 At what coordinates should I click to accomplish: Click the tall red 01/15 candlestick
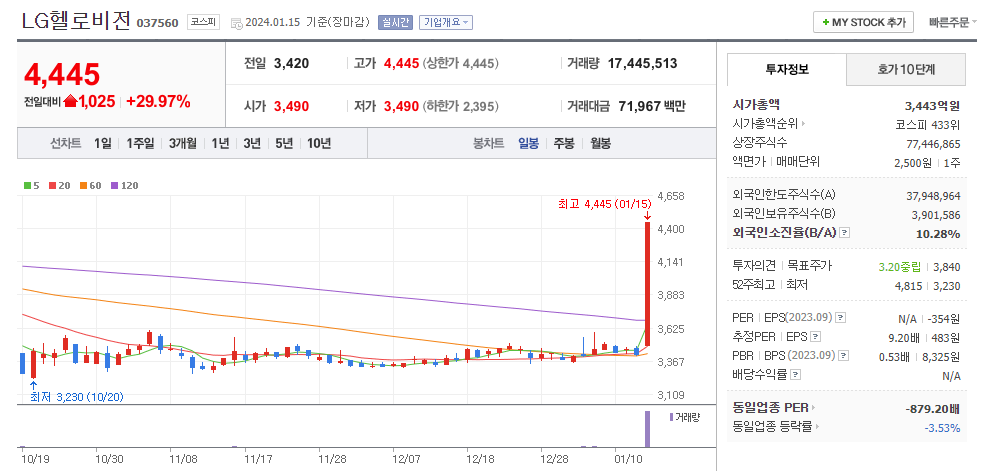pyautogui.click(x=647, y=284)
